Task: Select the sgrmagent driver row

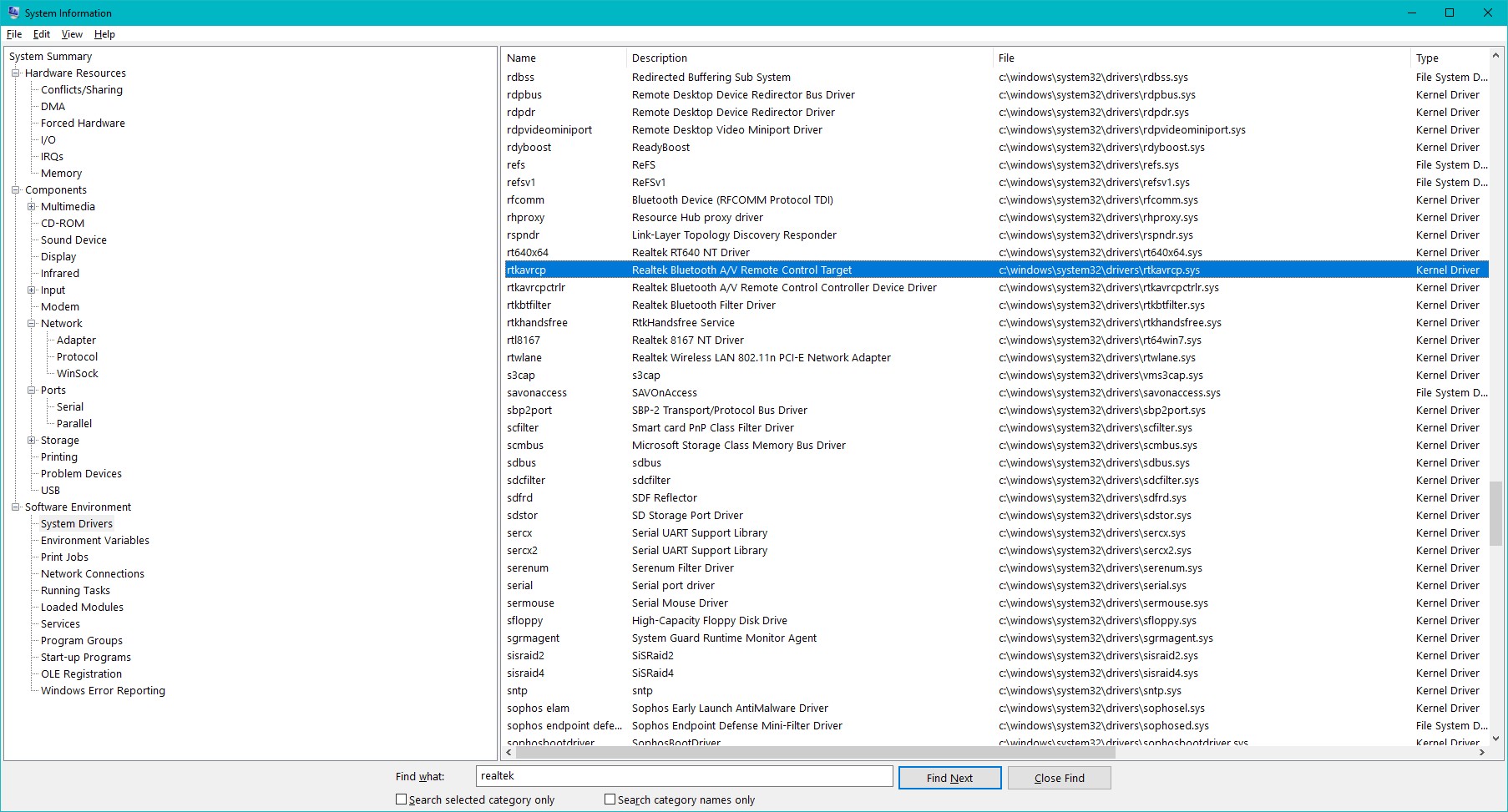Action: tap(996, 638)
